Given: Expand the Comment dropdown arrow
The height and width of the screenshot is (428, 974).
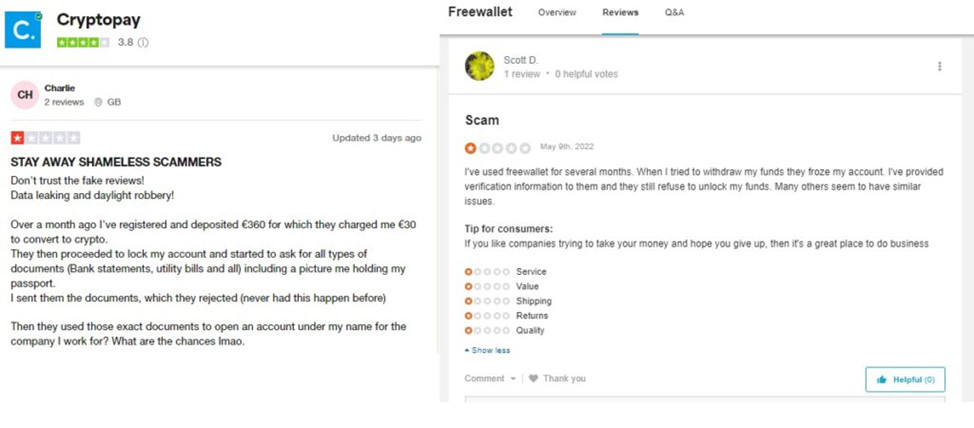Looking at the screenshot, I should point(514,379).
